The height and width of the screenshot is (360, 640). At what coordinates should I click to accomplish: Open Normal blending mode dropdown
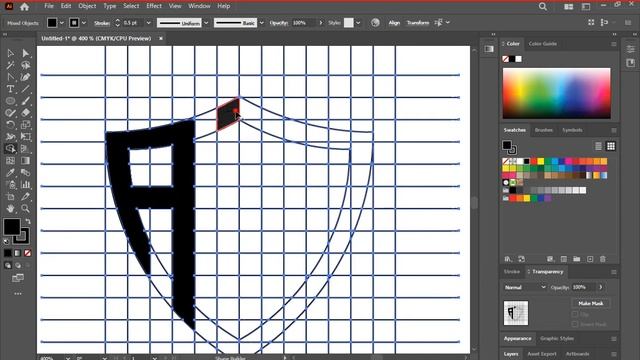[525, 287]
